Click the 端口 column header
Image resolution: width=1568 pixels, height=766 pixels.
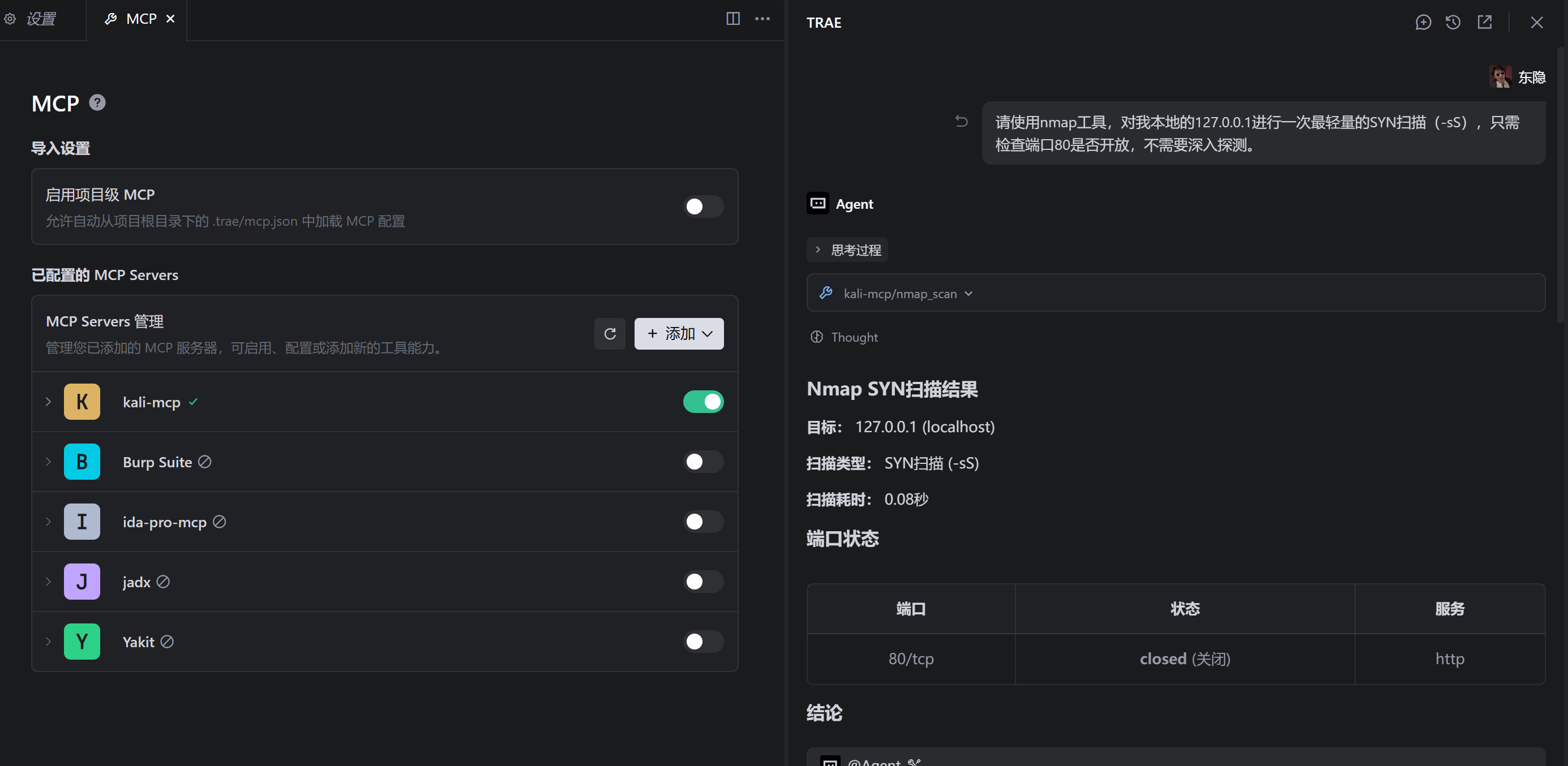[911, 608]
